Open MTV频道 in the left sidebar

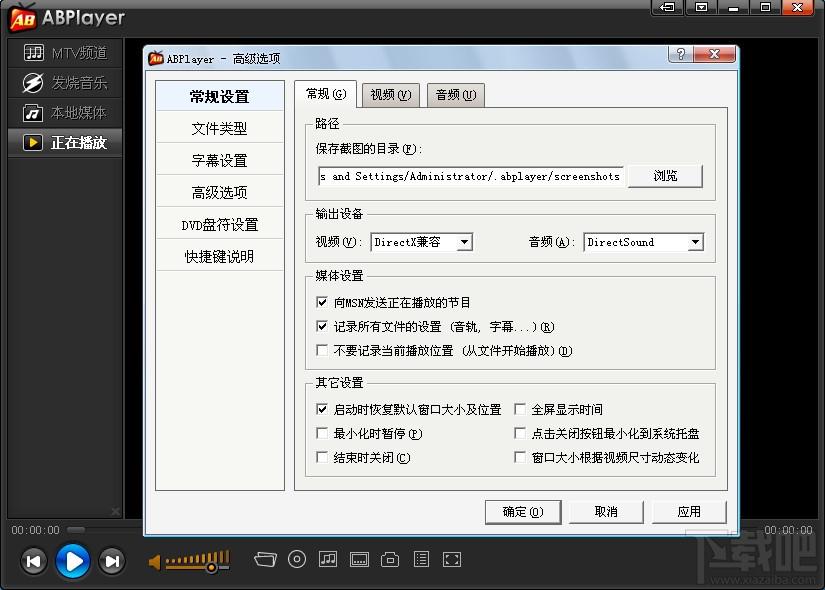pyautogui.click(x=65, y=53)
